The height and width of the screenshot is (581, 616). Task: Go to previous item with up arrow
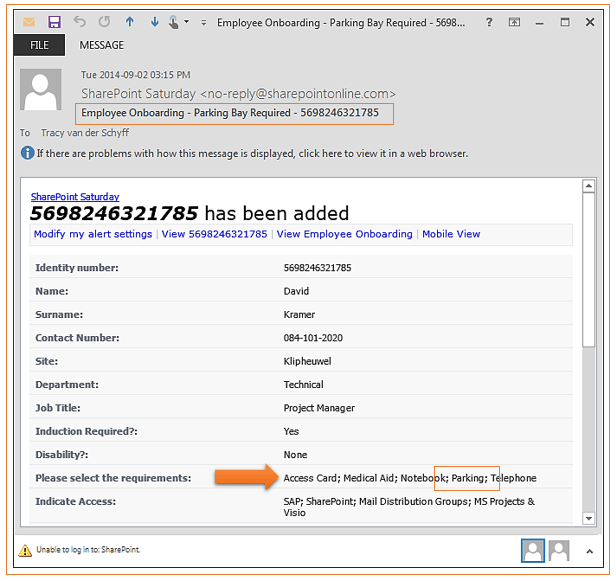[x=130, y=21]
